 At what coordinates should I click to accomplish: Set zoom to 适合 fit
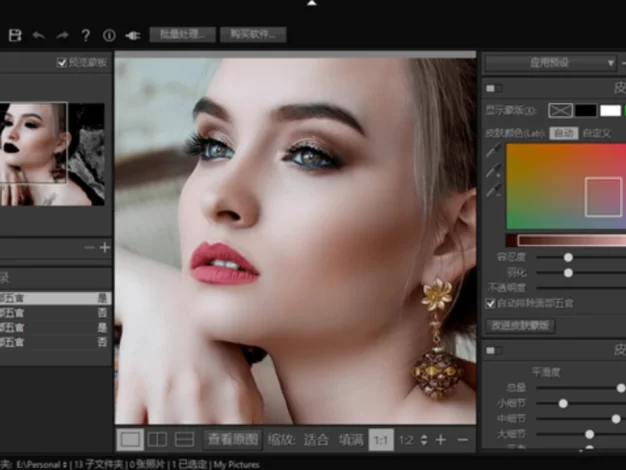tap(316, 440)
